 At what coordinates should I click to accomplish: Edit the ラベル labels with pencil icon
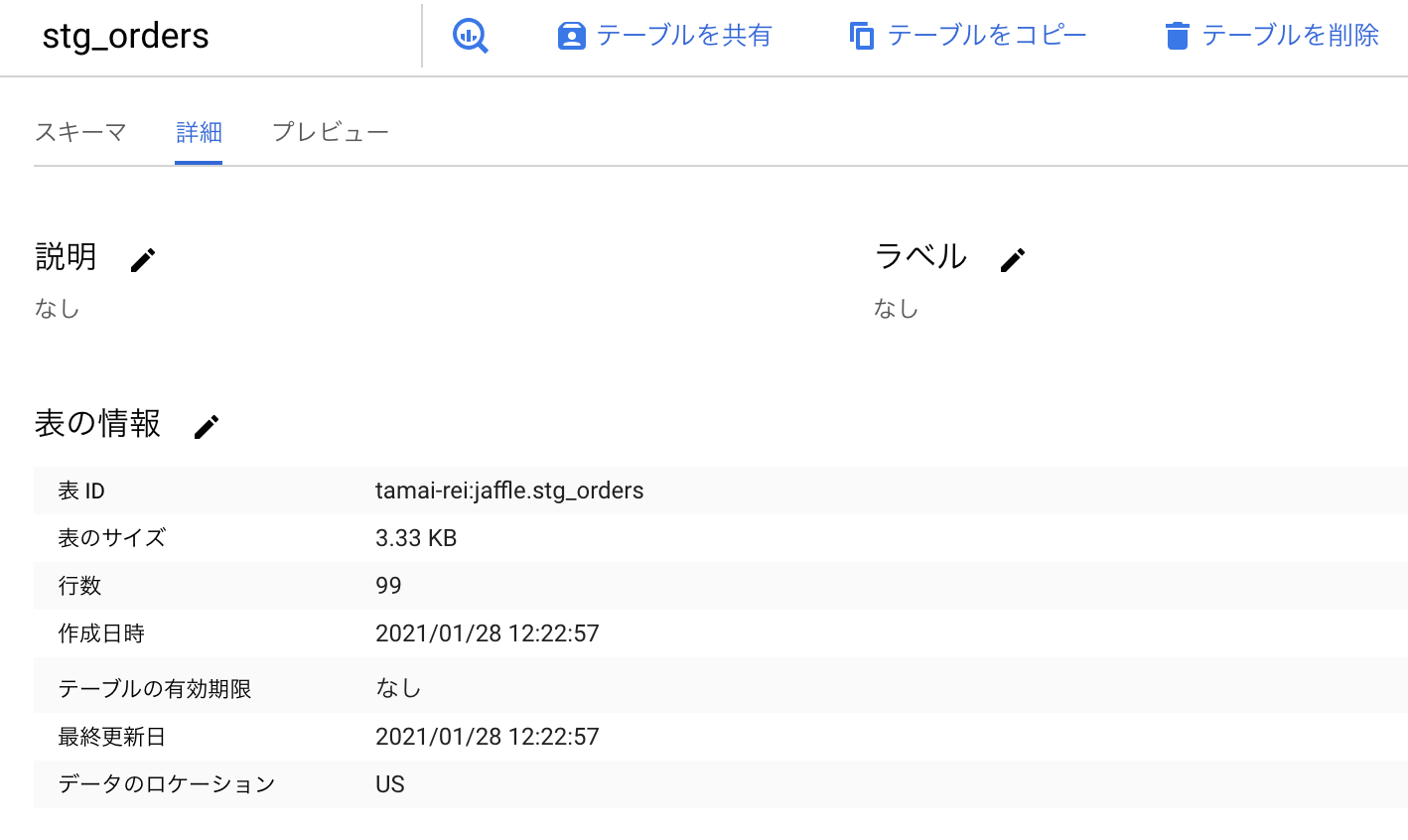coord(1012,260)
